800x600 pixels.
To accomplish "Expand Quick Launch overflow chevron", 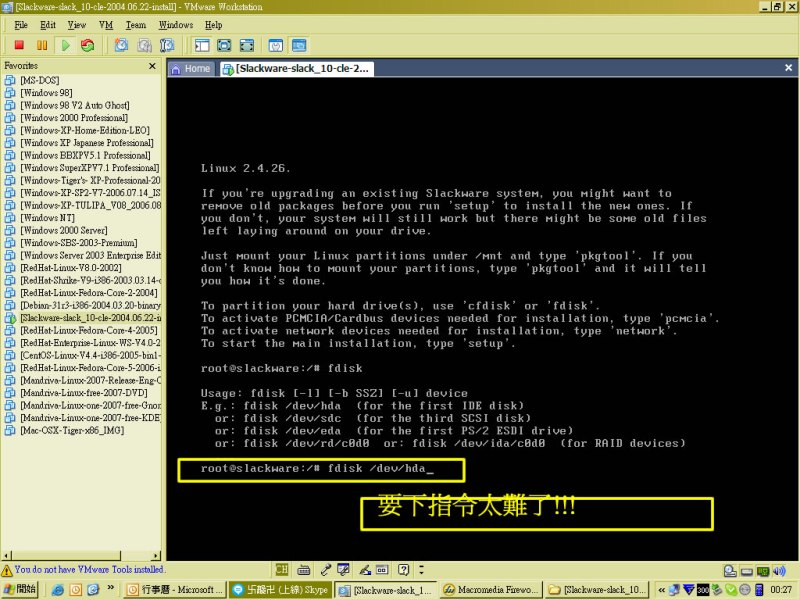I will pyautogui.click(x=111, y=588).
